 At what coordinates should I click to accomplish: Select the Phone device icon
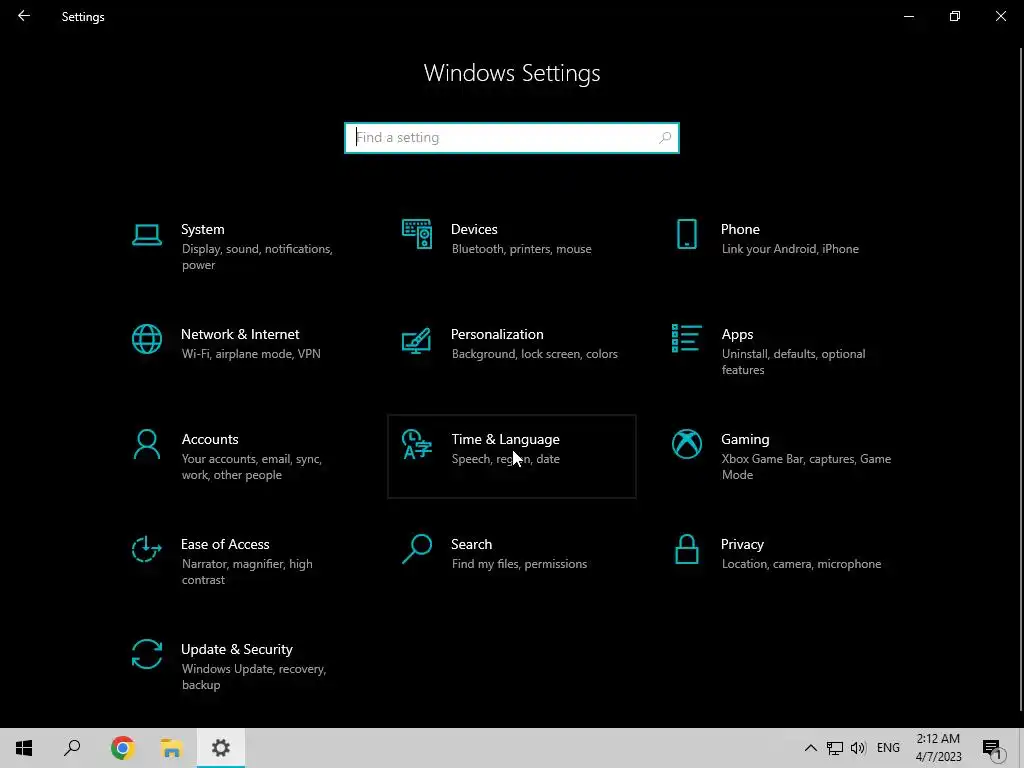pyautogui.click(x=686, y=234)
